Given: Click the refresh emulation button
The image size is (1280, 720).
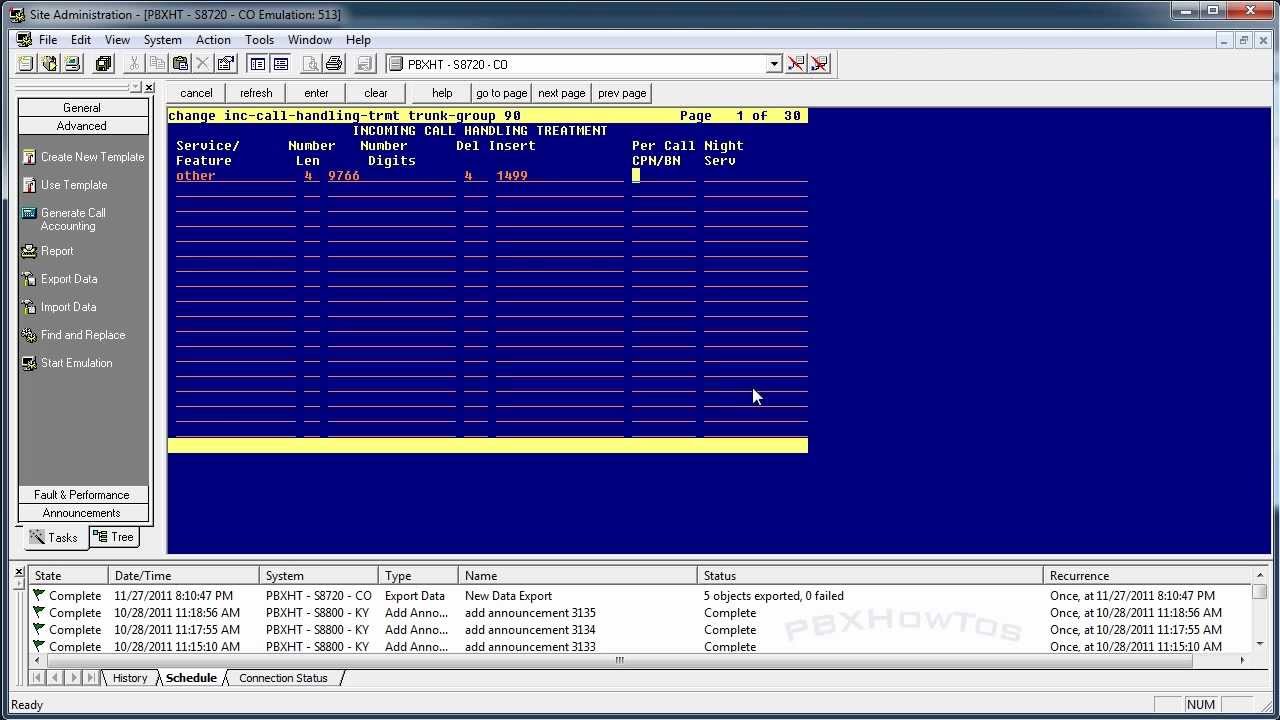Looking at the screenshot, I should coord(256,93).
